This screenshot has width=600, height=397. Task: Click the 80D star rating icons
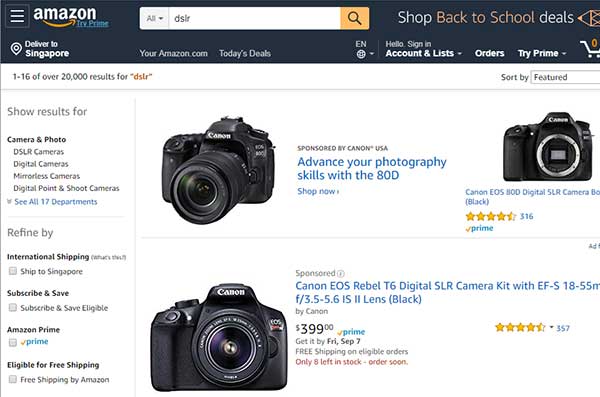pos(491,216)
